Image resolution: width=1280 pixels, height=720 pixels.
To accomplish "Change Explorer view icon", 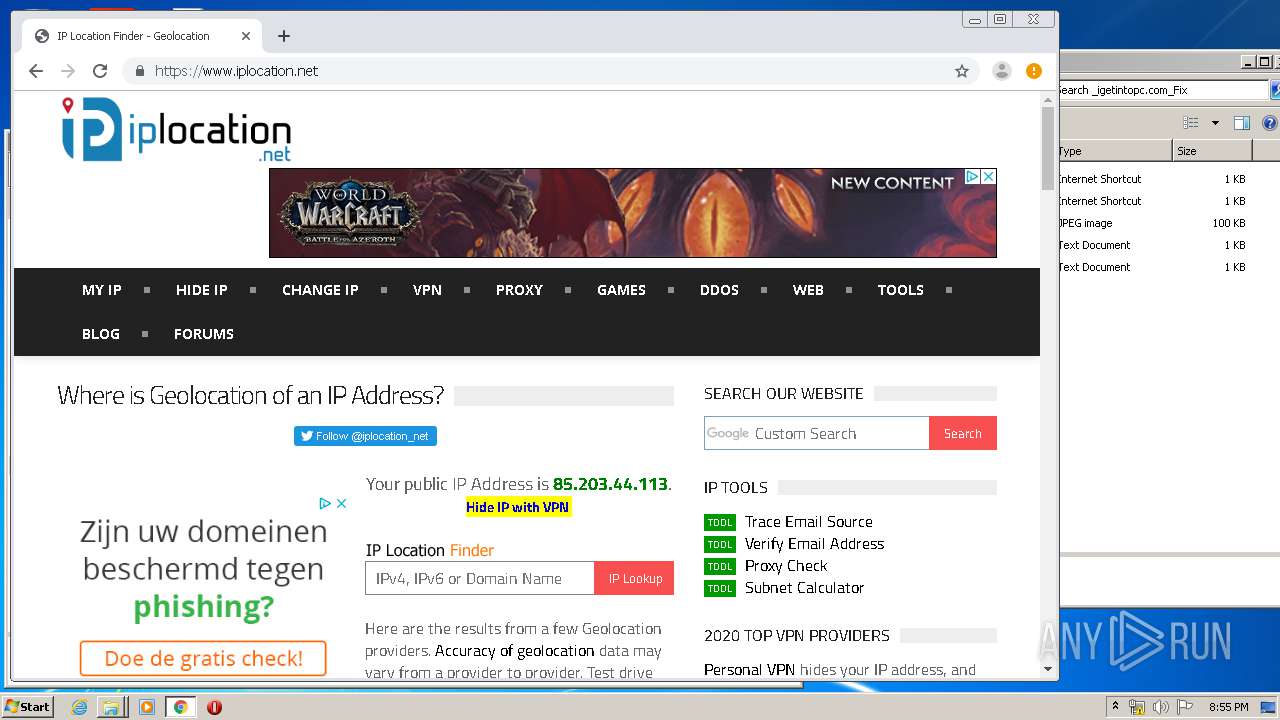I will pos(1191,123).
